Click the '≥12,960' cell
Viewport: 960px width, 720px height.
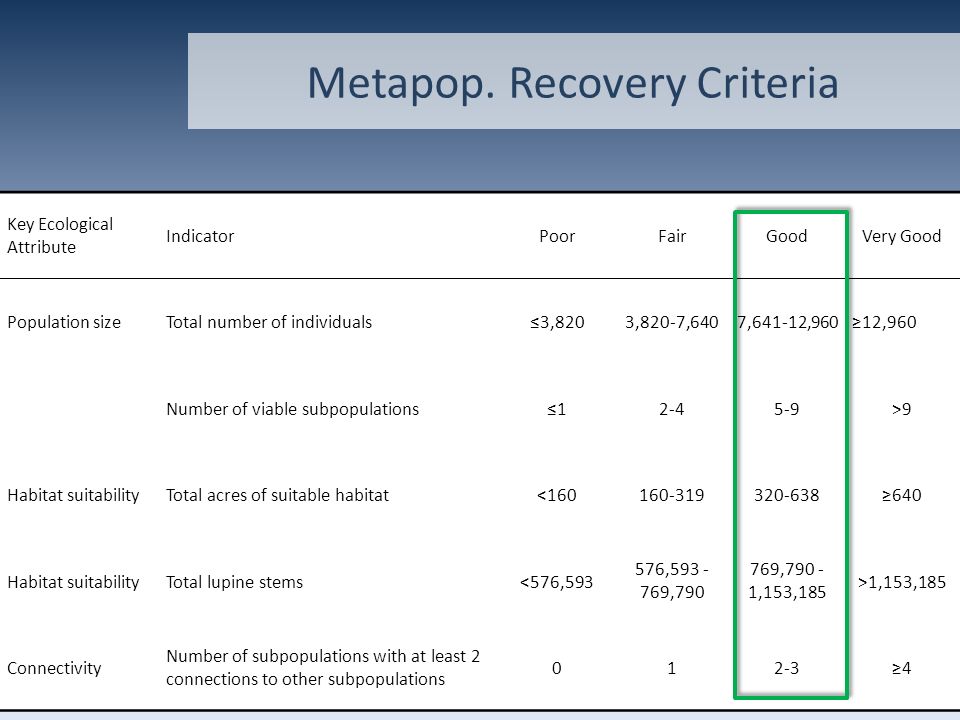[x=884, y=322]
